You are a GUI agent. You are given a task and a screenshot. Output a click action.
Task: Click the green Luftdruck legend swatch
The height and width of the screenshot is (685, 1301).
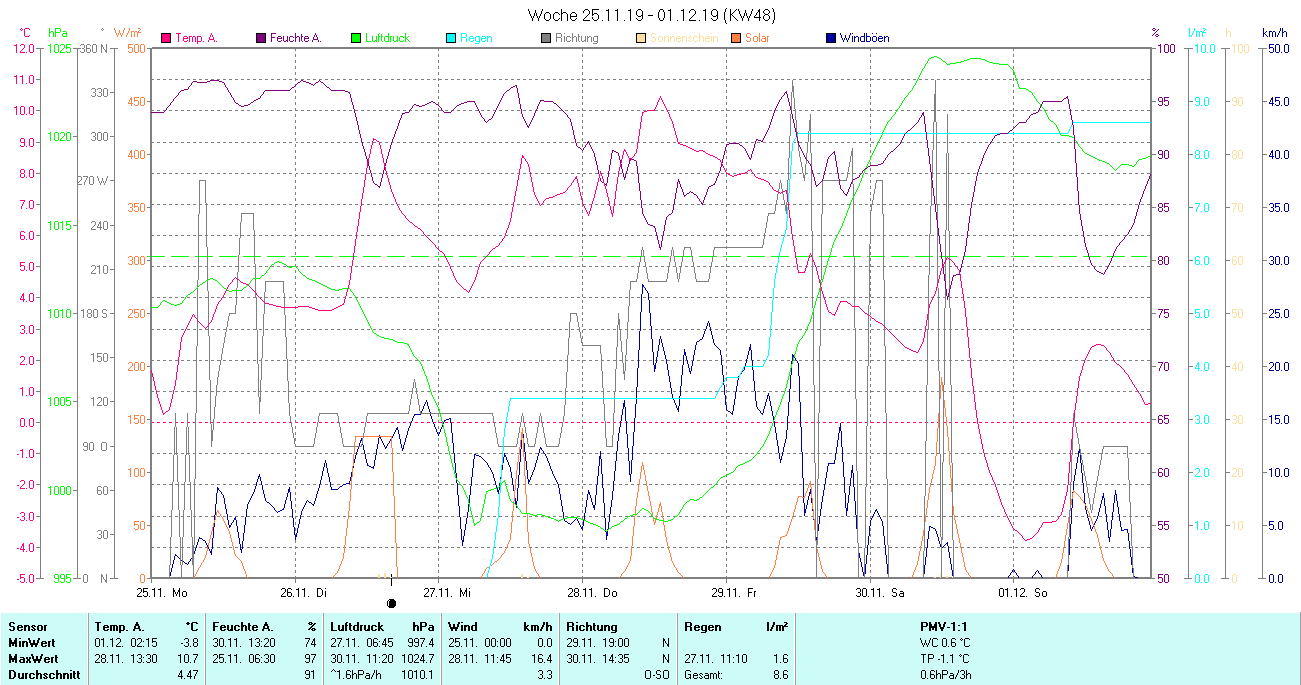pos(355,38)
